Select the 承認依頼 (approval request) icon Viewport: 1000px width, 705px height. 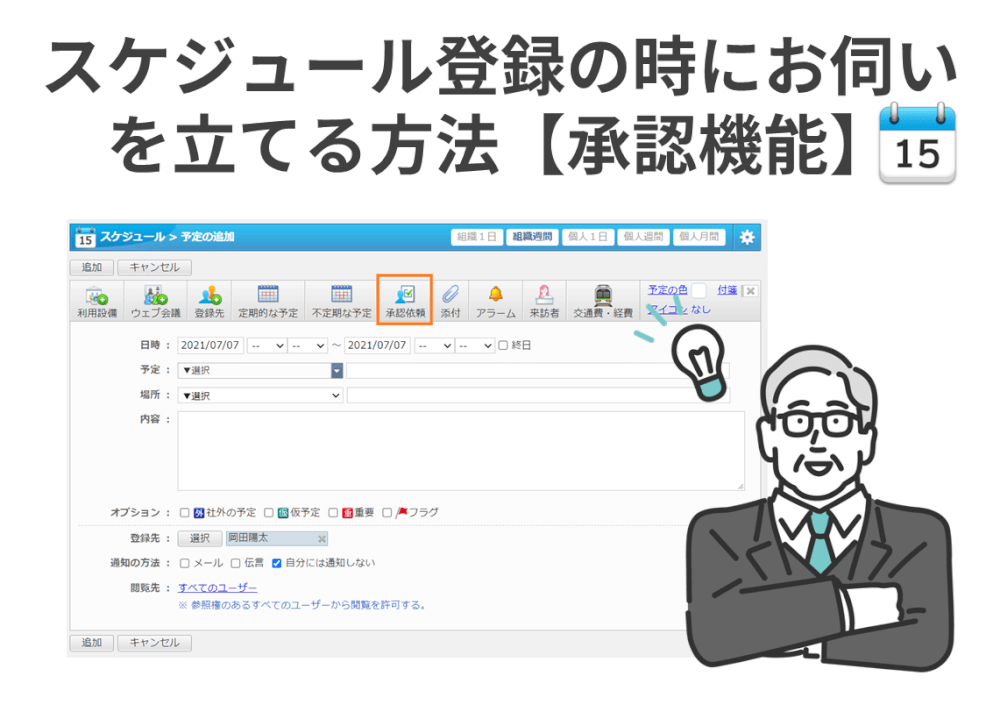403,300
